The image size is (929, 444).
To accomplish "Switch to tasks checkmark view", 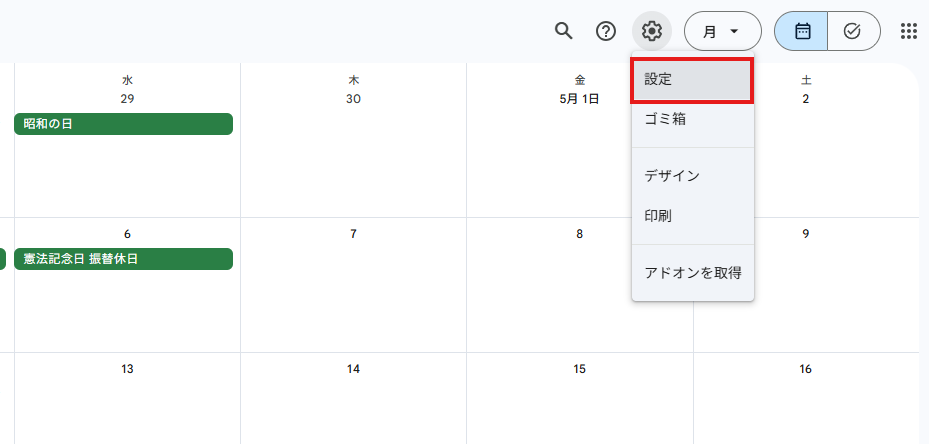I will click(x=853, y=31).
